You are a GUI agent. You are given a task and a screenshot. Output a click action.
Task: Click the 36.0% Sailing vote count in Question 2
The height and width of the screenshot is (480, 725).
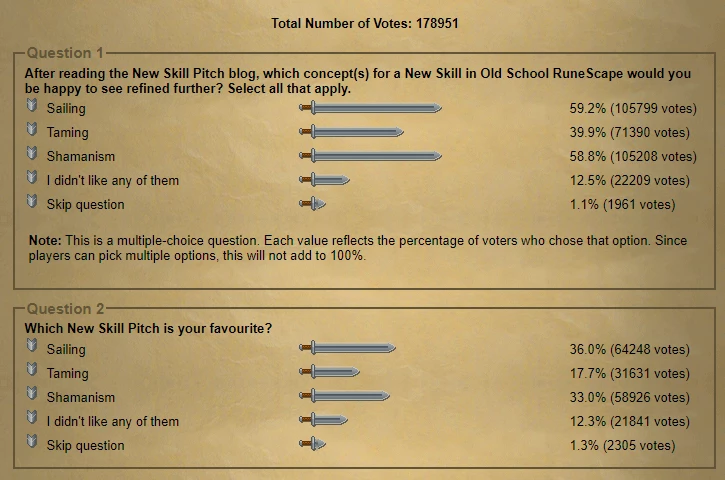point(629,349)
